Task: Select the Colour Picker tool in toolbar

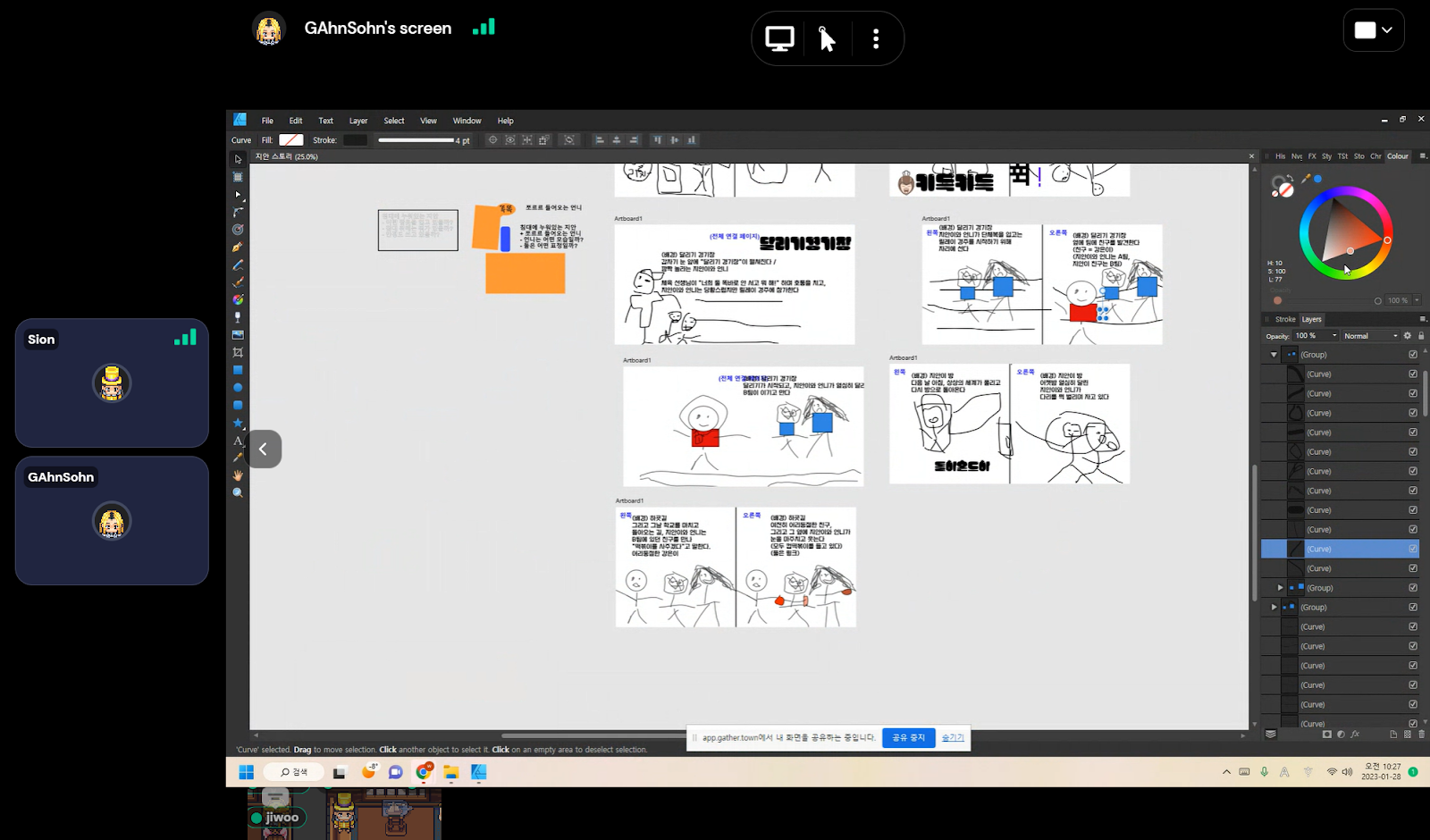Action: coord(238,458)
